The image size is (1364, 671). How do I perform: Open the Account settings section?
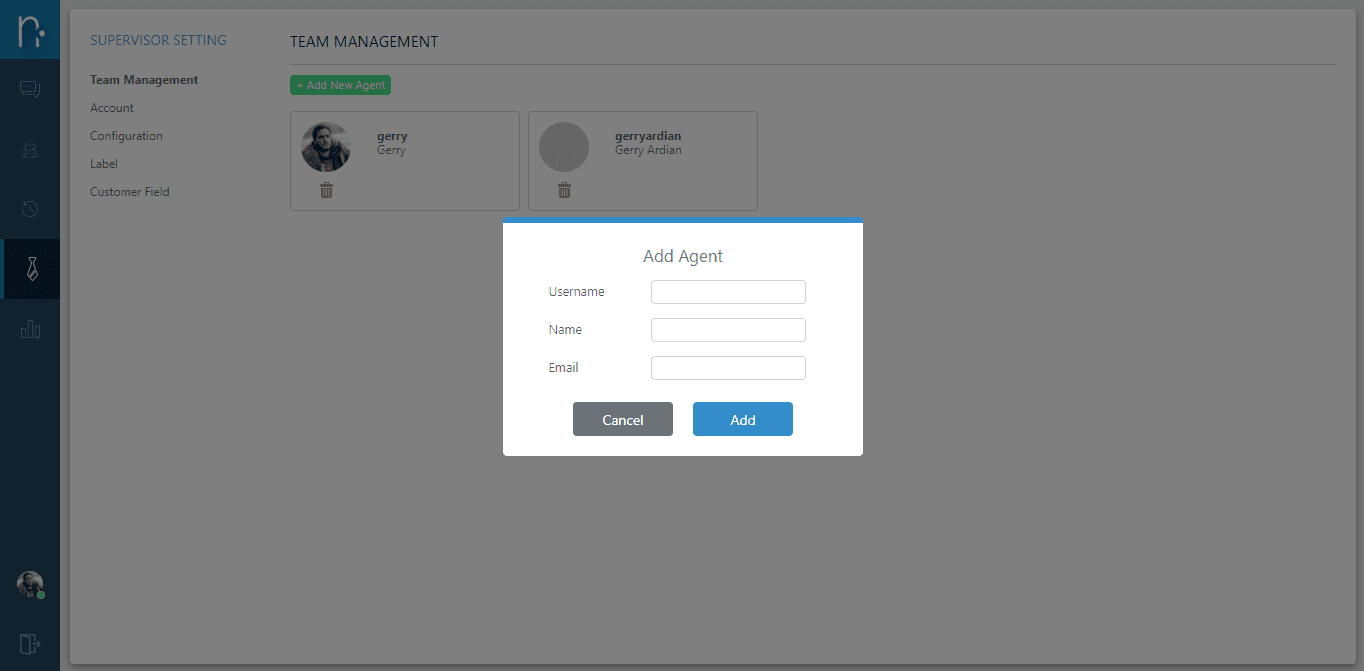[112, 108]
